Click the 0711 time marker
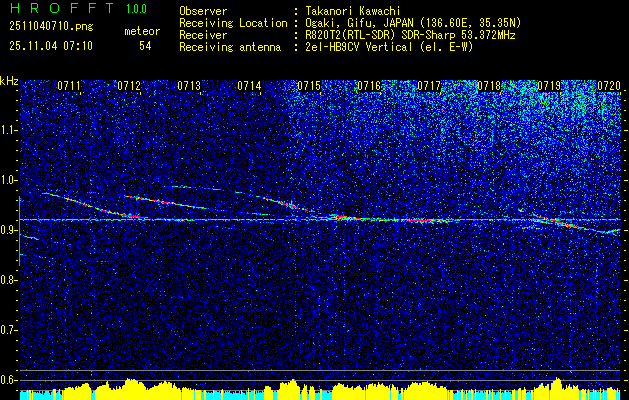Screen dimensions: 629x400 tap(69, 86)
